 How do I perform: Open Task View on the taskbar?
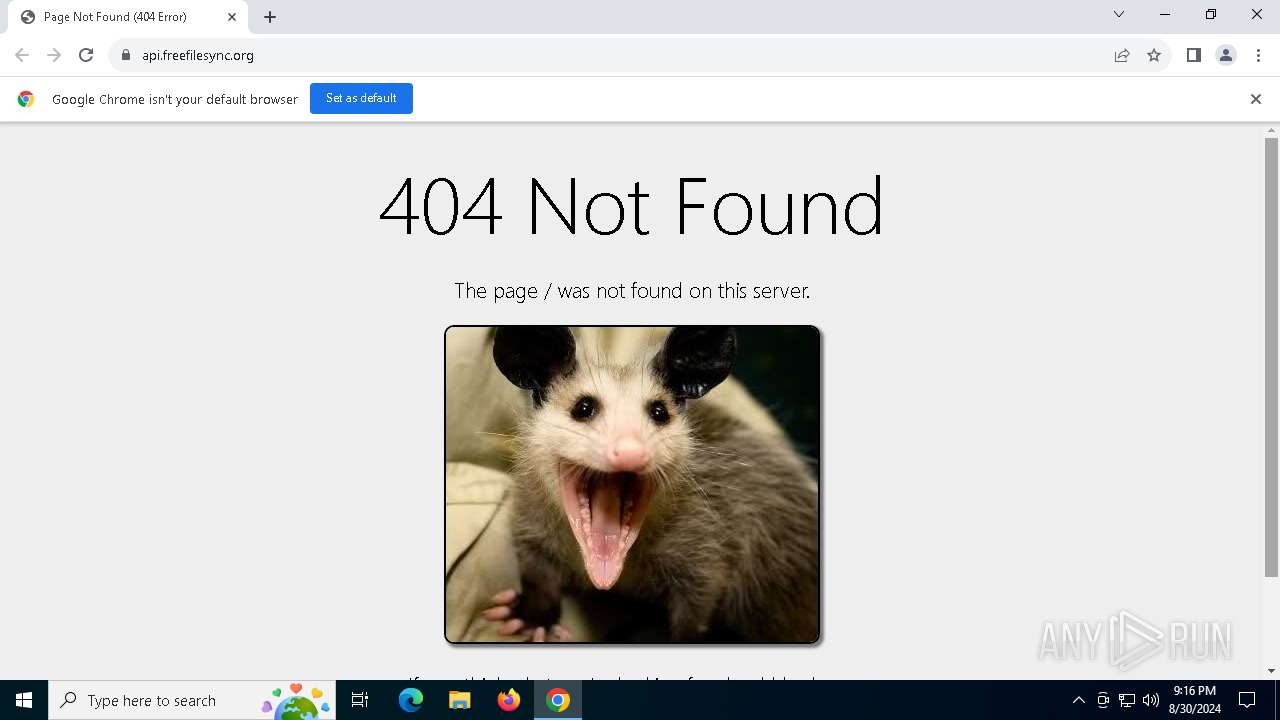point(360,700)
